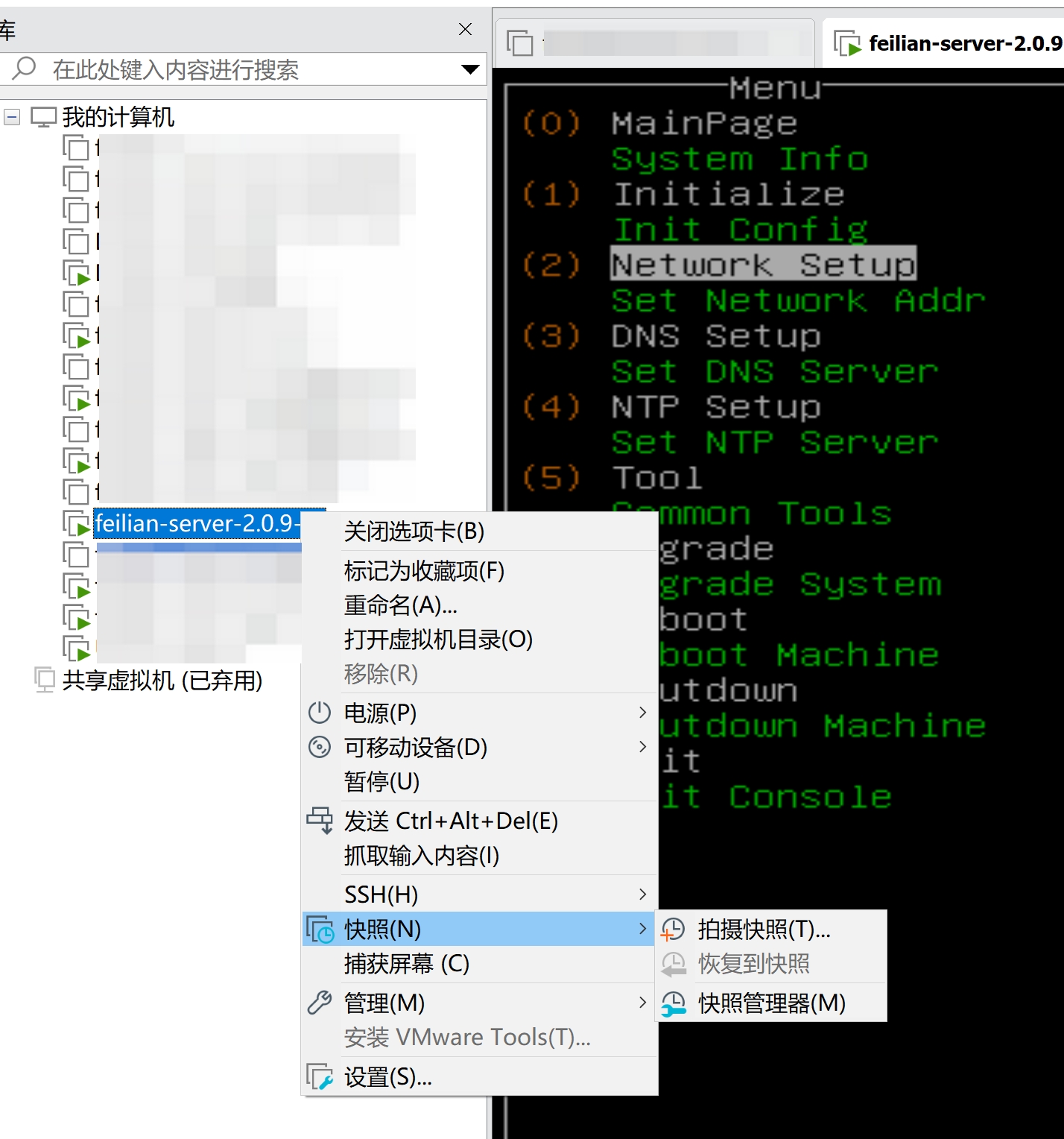1064x1139 pixels.
Task: Click the green 'System Info' text
Action: (740, 159)
